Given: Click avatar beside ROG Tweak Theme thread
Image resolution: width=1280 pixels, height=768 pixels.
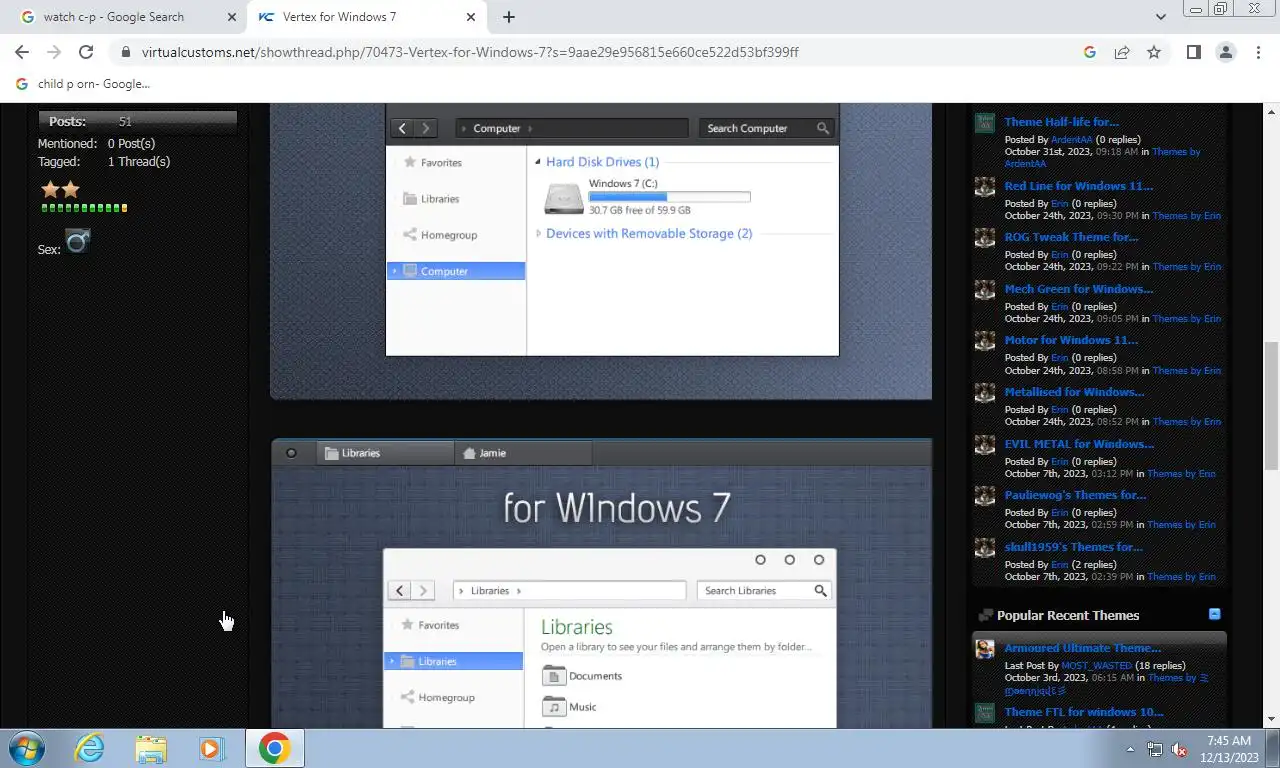Looking at the screenshot, I should pyautogui.click(x=985, y=238).
